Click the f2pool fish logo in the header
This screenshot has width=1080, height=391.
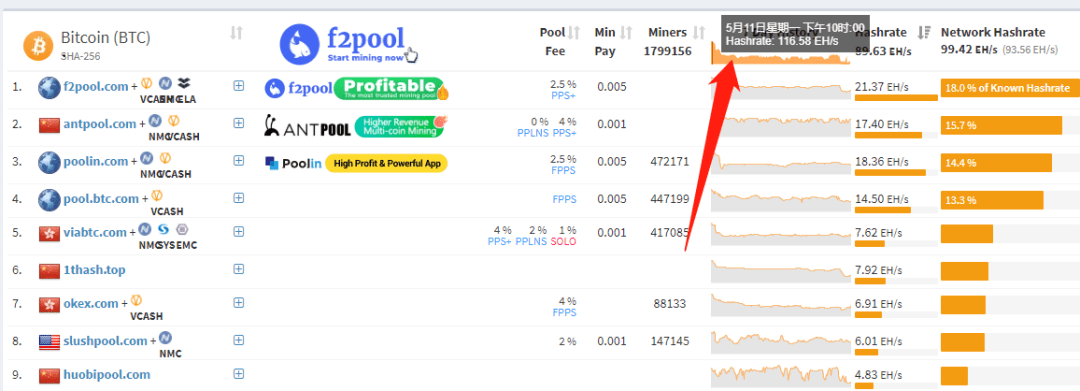301,44
